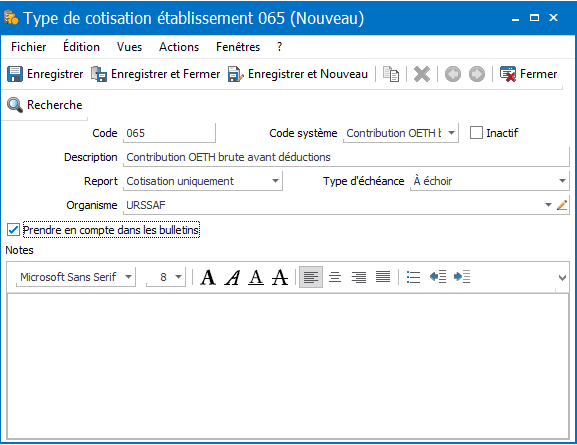577x445 pixels.
Task: Decrease indent in Notes toolbar
Action: click(438, 277)
